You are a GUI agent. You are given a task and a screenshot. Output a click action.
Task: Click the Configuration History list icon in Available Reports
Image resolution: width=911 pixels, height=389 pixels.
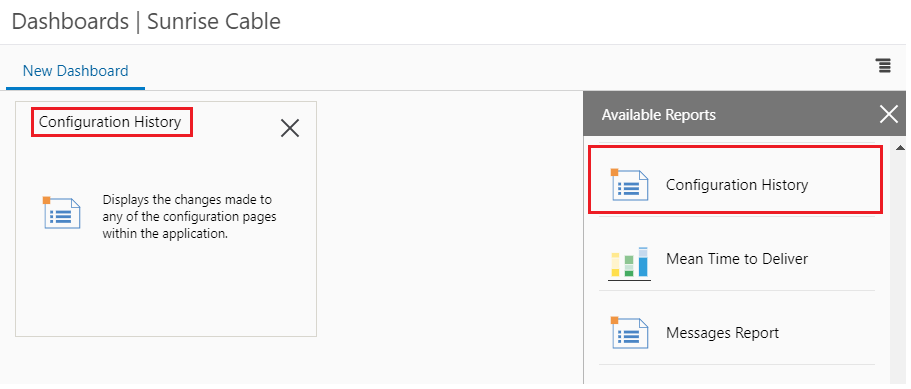[x=629, y=185]
